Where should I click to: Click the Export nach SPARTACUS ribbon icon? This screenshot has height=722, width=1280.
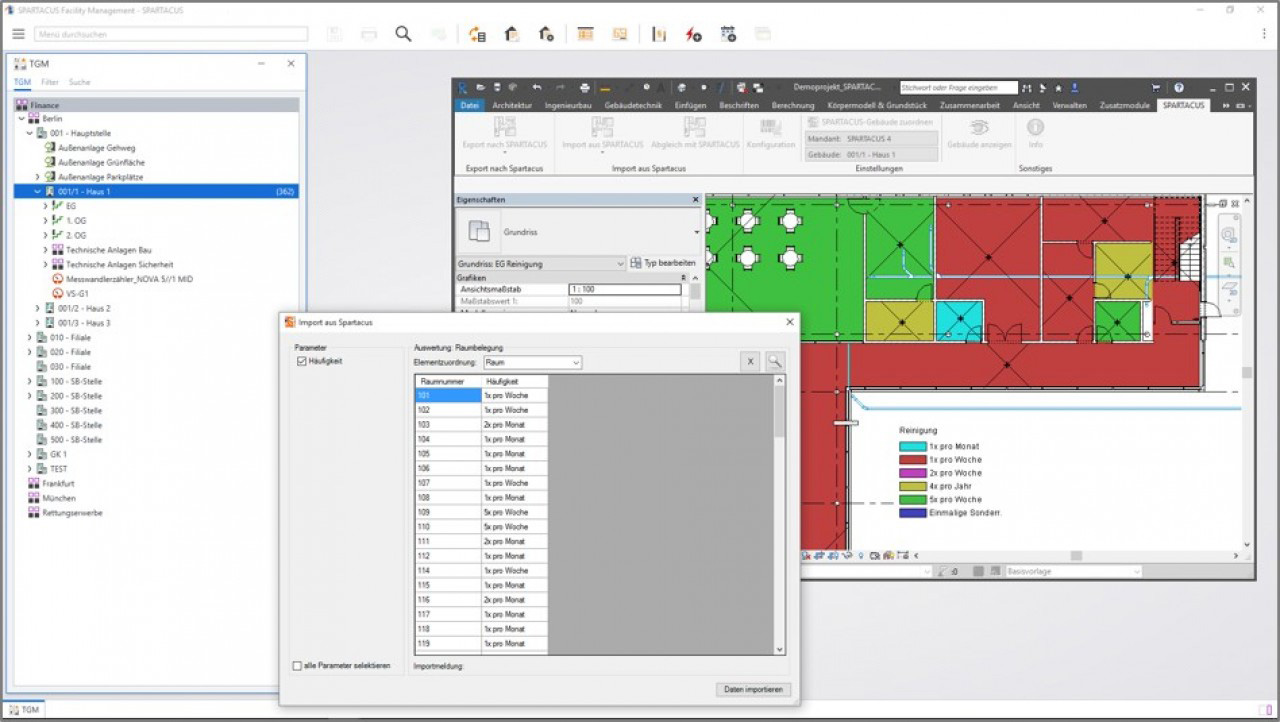point(504,127)
